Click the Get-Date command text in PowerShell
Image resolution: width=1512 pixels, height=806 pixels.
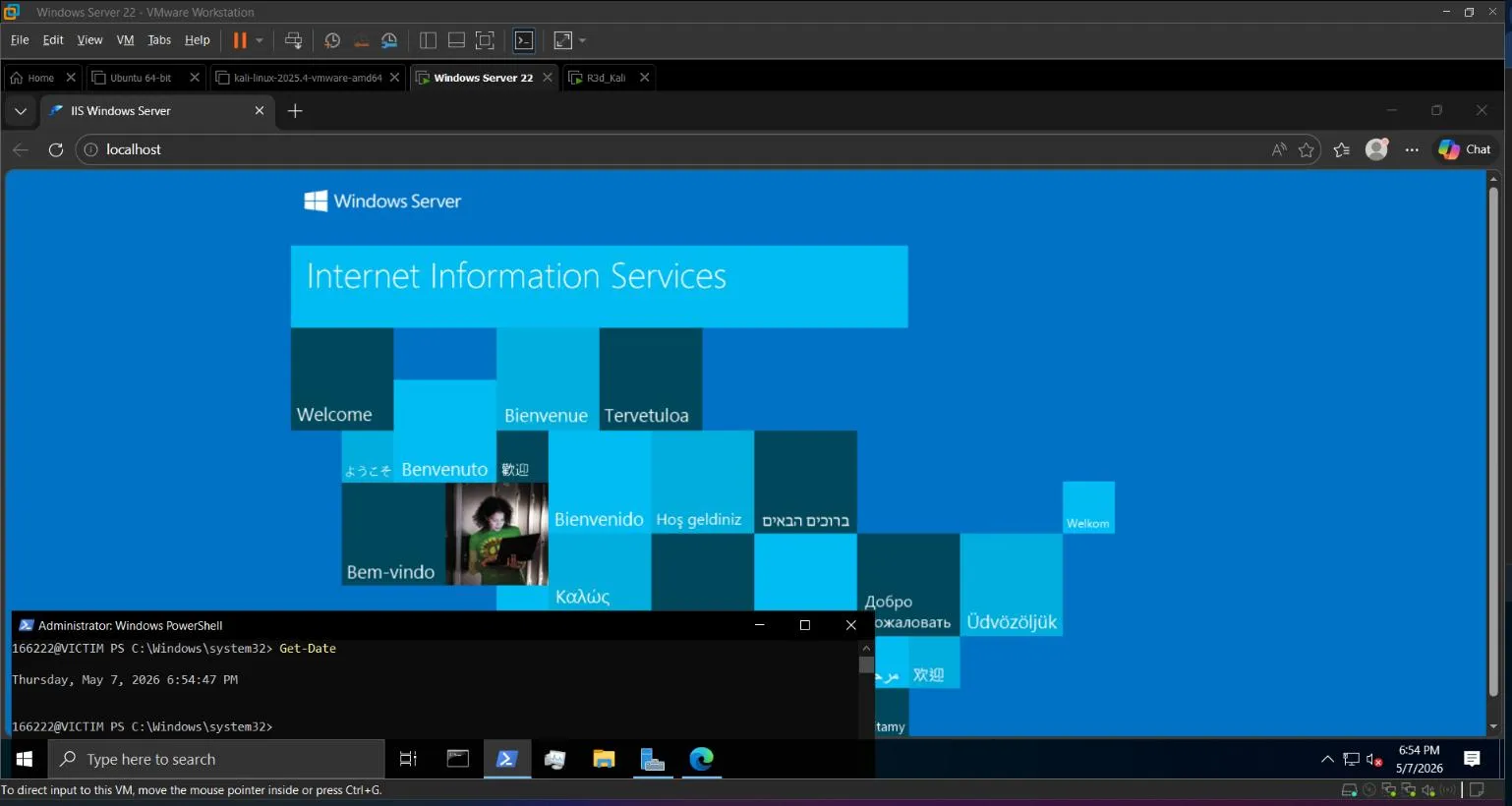[x=308, y=649]
